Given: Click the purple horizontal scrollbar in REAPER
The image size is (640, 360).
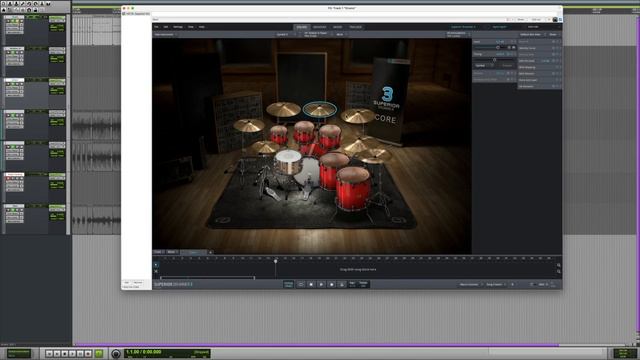Looking at the screenshot, I should tap(316, 345).
